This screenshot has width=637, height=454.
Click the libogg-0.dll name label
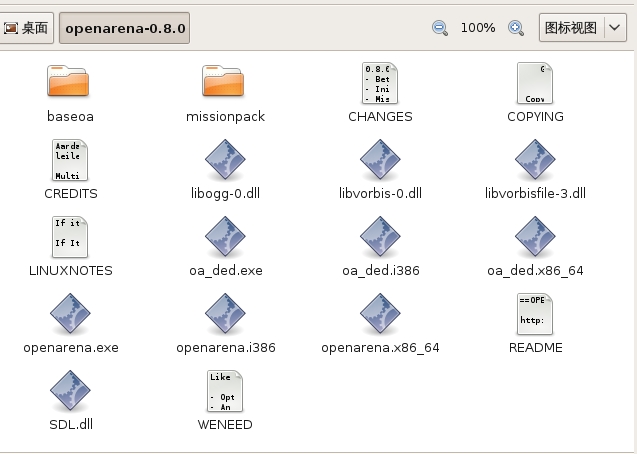coord(225,193)
